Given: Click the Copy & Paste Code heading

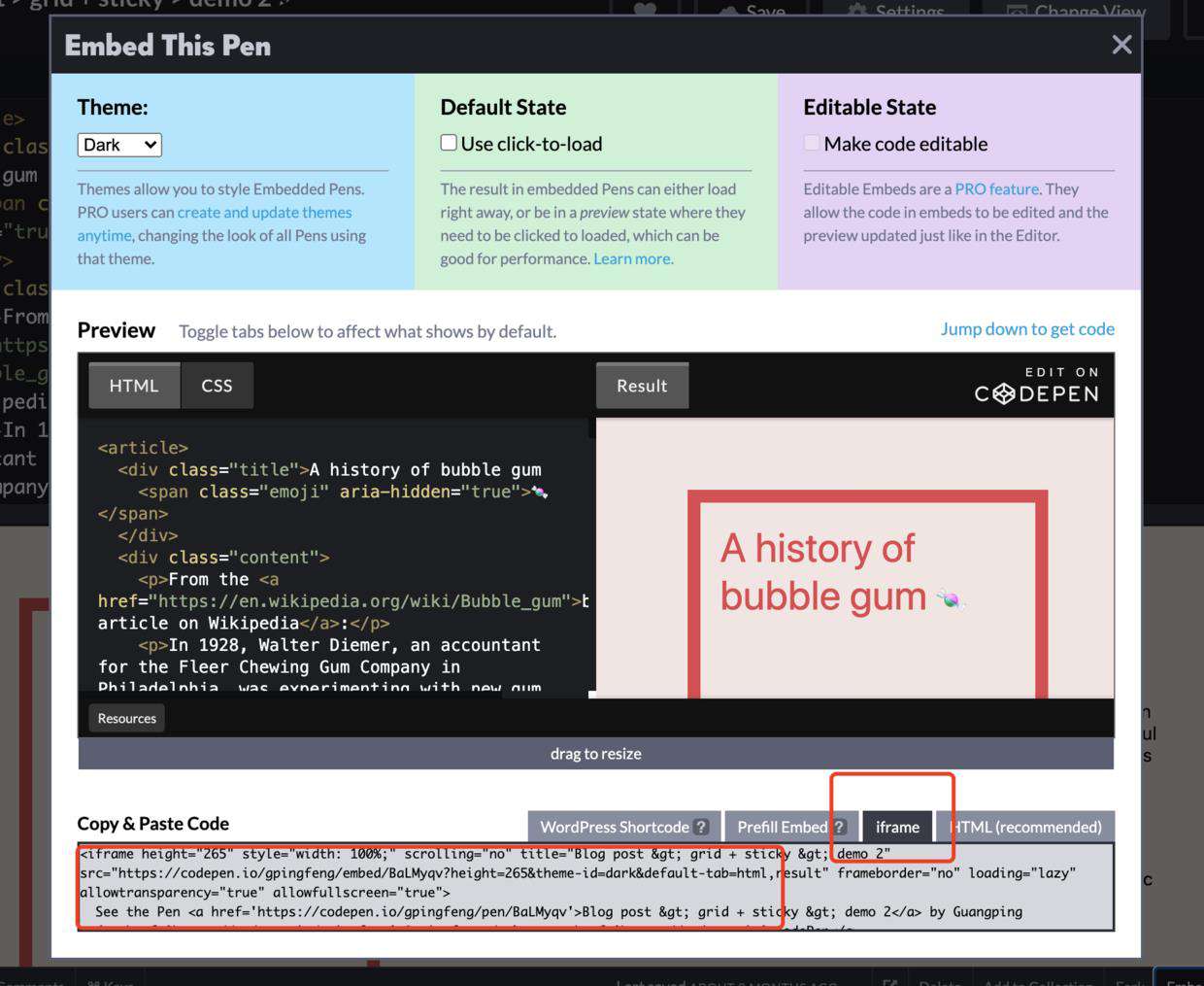Looking at the screenshot, I should pyautogui.click(x=153, y=824).
